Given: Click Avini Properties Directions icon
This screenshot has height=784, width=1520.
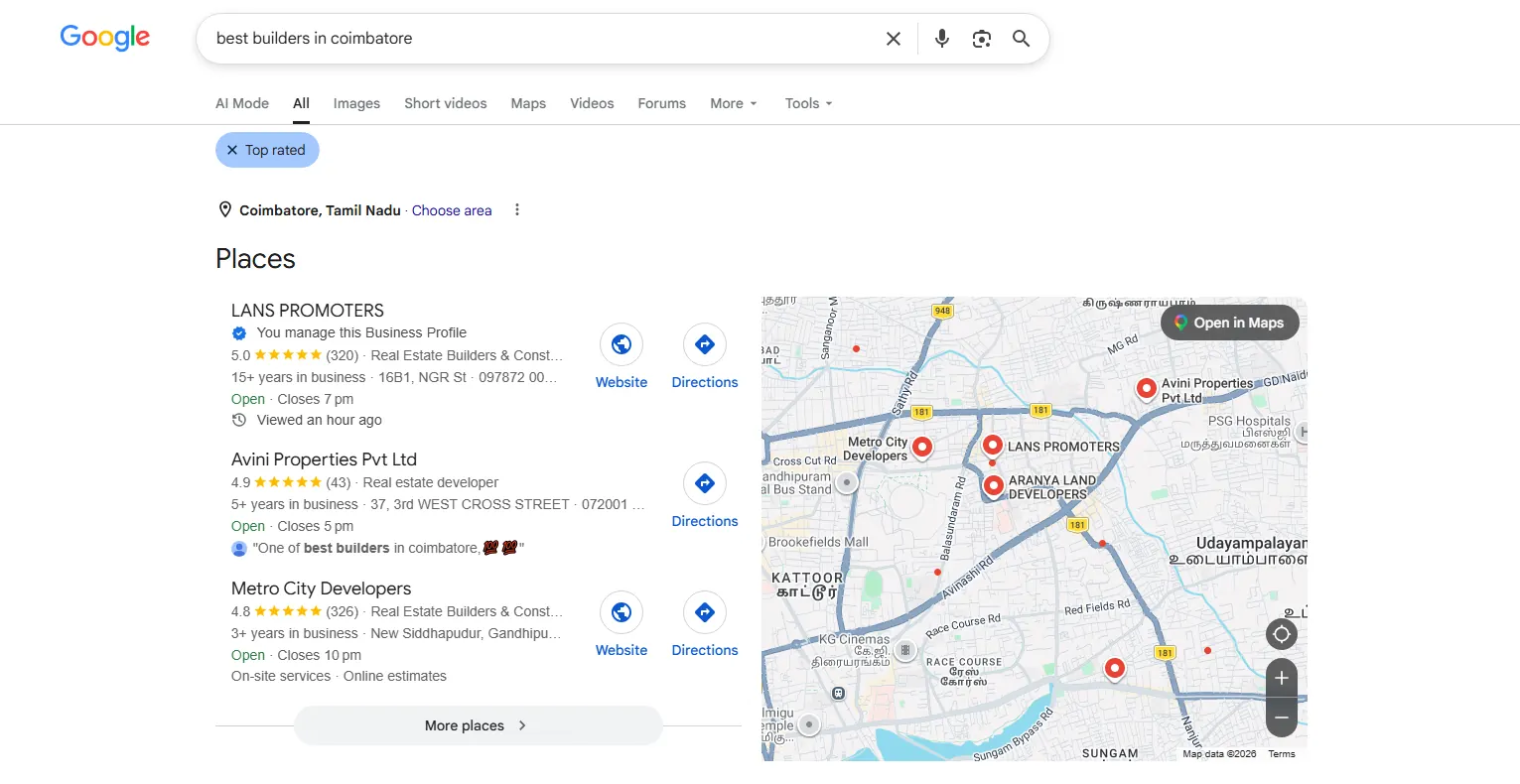Looking at the screenshot, I should tap(705, 483).
